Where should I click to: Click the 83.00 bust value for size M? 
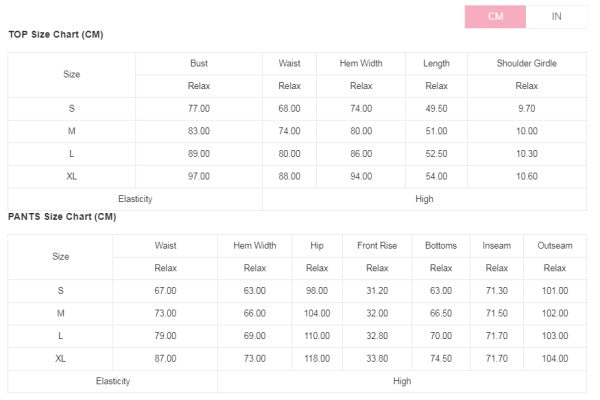(199, 131)
